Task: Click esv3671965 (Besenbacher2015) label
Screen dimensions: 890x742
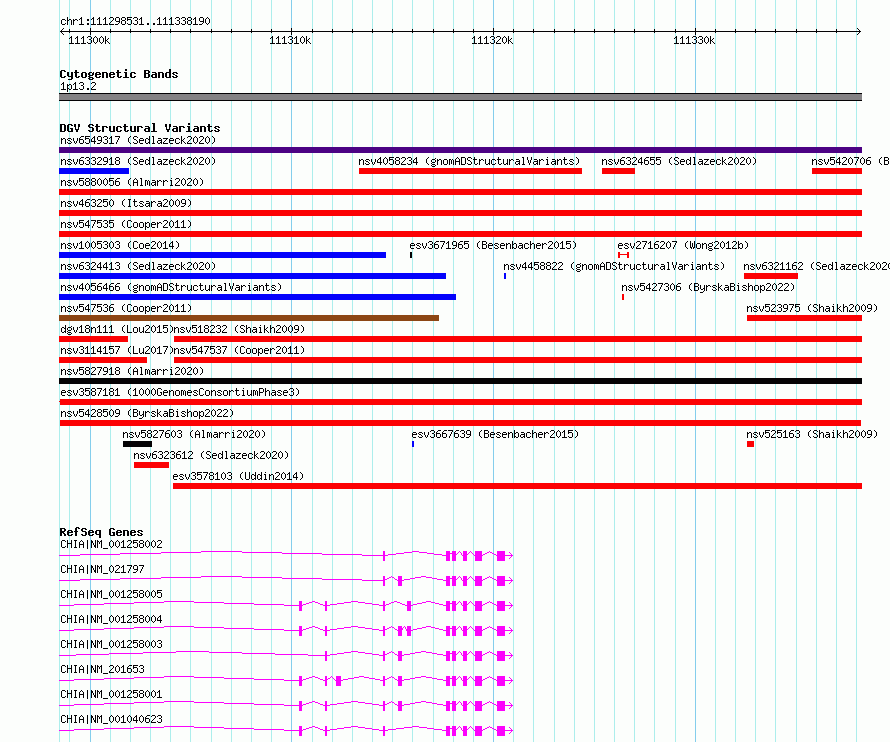Action: pos(493,245)
